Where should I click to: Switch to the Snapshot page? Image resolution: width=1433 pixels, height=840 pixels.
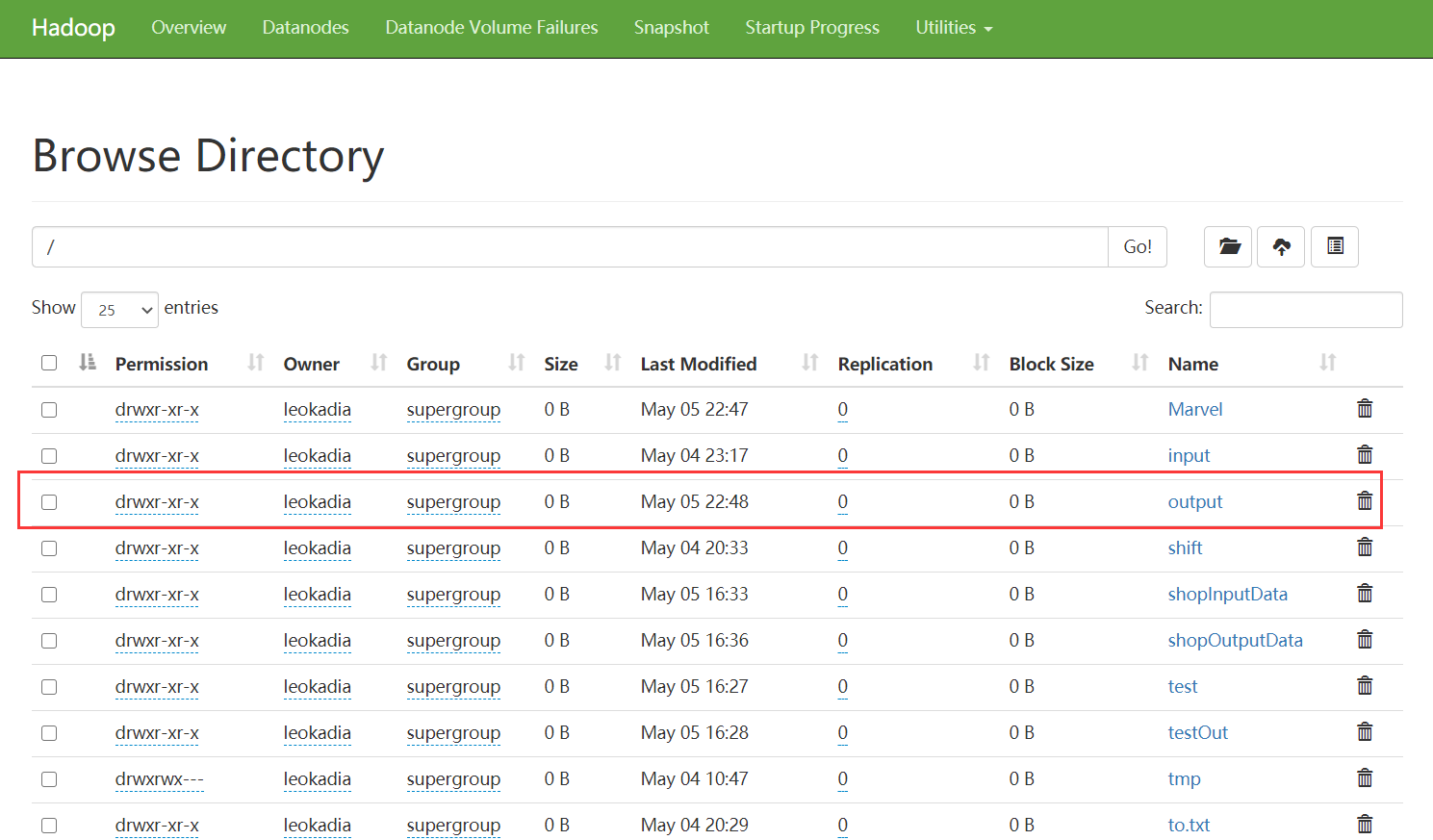672,28
